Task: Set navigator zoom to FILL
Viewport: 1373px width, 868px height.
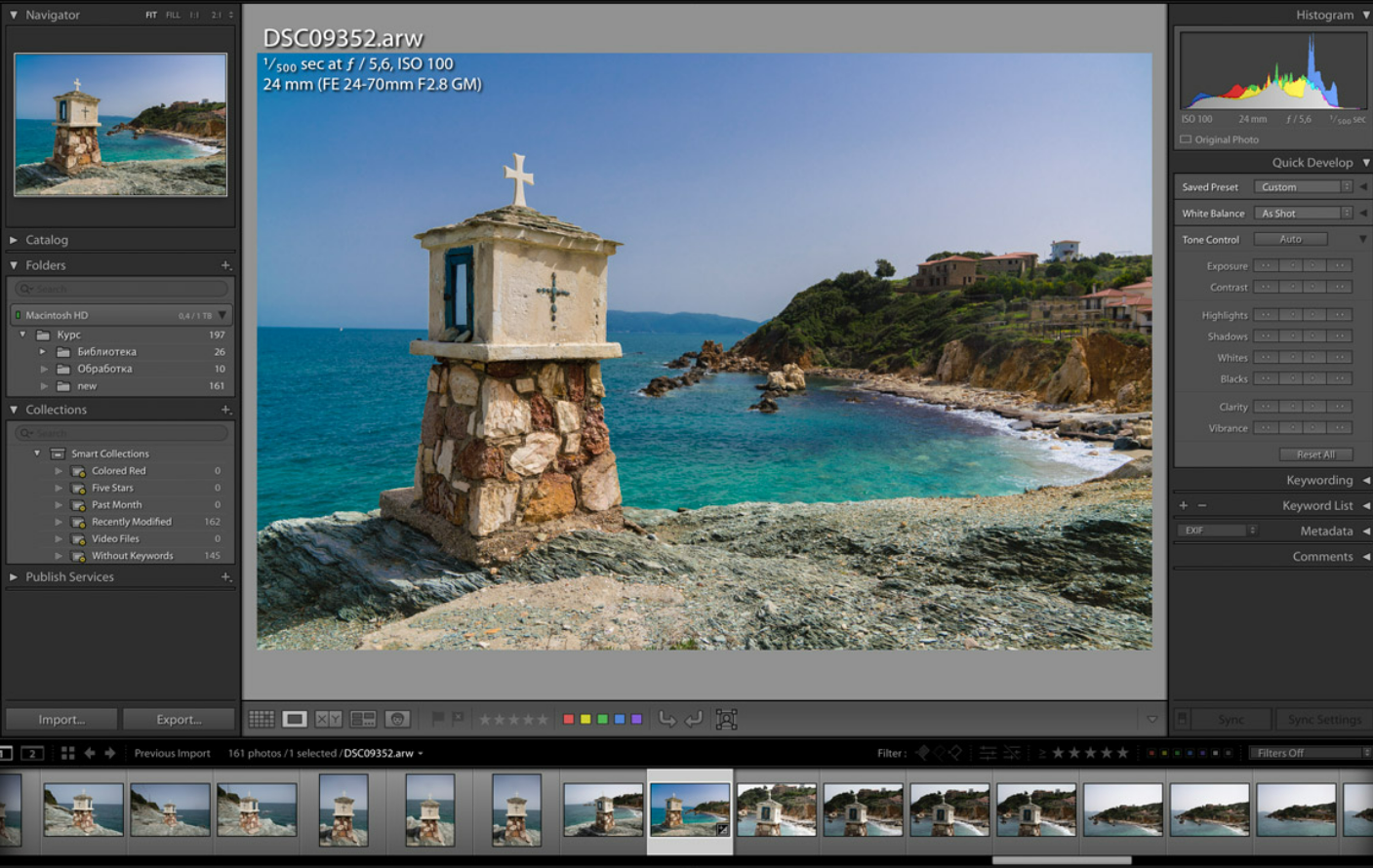Action: click(x=173, y=15)
